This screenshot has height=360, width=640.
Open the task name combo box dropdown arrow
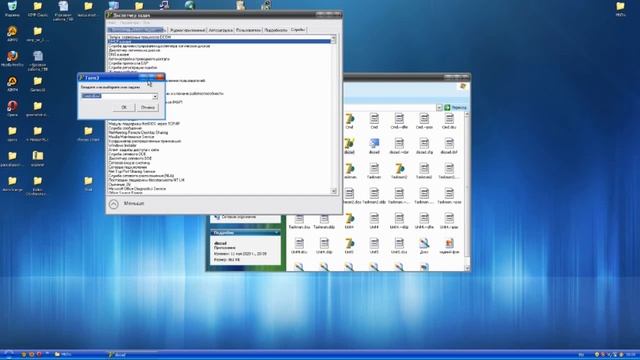(x=155, y=96)
